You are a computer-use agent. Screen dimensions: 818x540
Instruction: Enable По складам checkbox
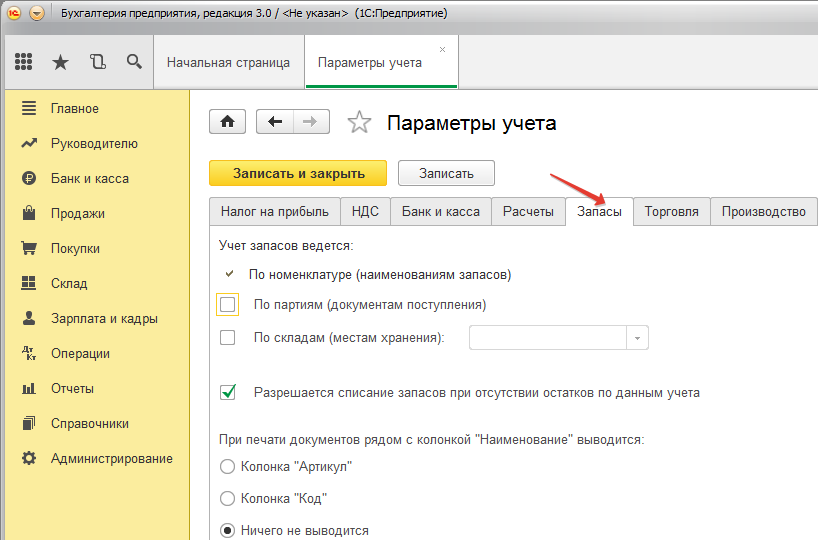tap(228, 338)
